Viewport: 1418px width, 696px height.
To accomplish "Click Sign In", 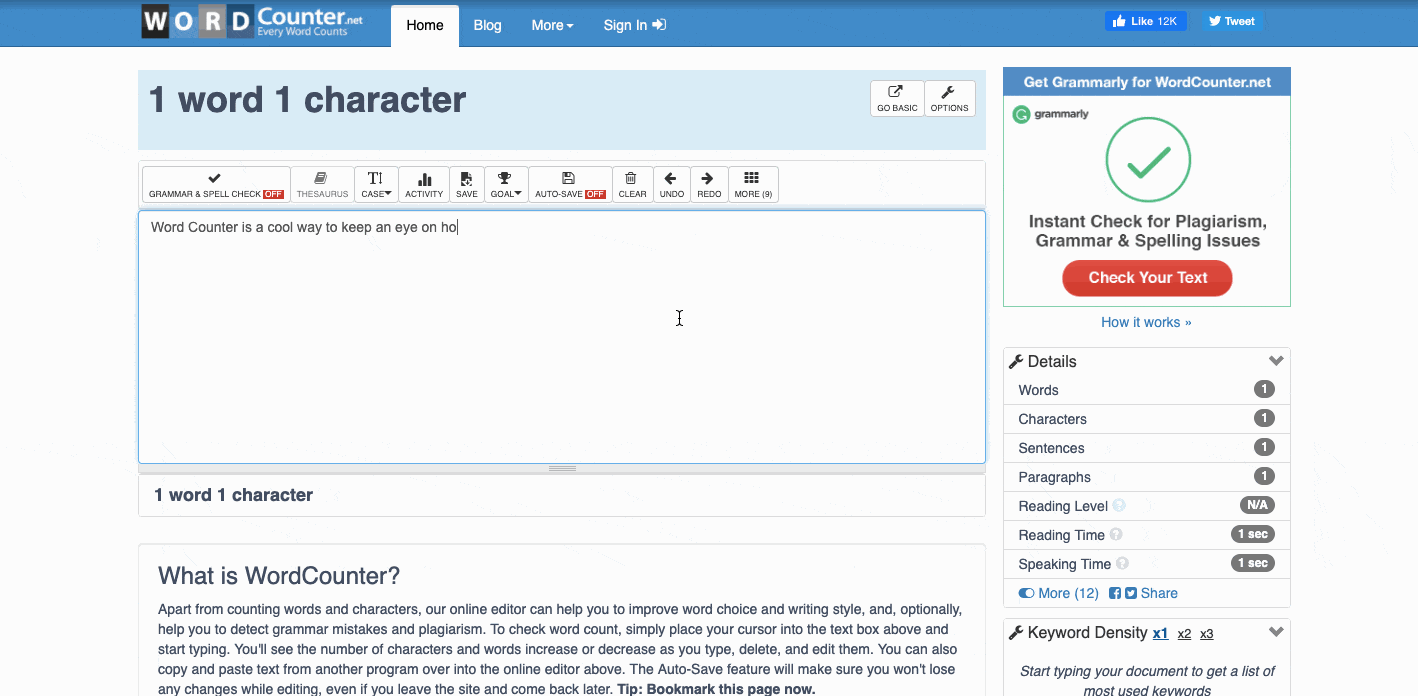I will [x=634, y=25].
